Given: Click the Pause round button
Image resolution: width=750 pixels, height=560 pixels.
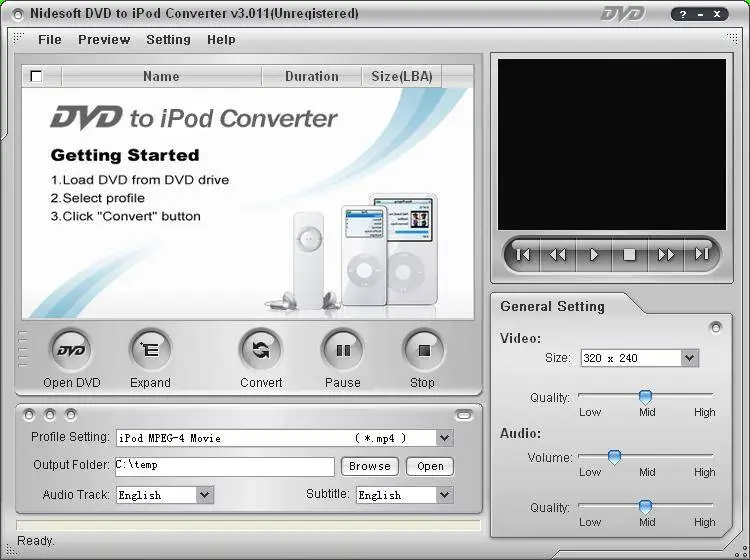Looking at the screenshot, I should pos(342,351).
